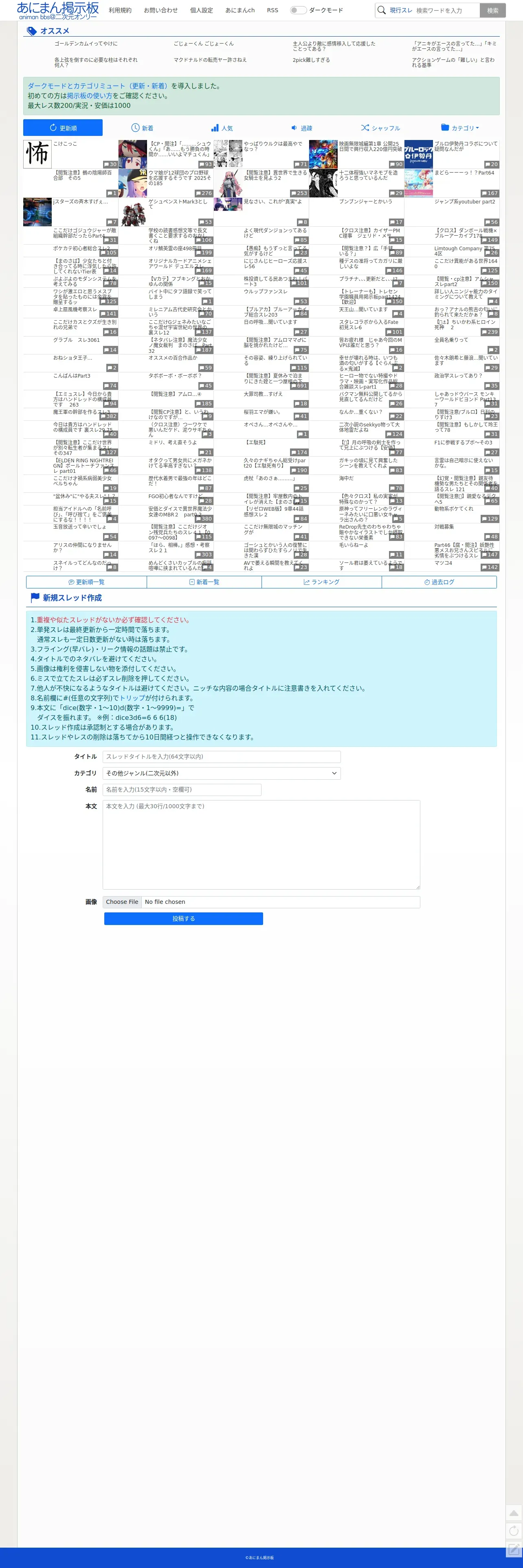Viewport: 523px width, 1568px height.
Task: Open 利用規約 in the top navigation
Action: (x=120, y=10)
